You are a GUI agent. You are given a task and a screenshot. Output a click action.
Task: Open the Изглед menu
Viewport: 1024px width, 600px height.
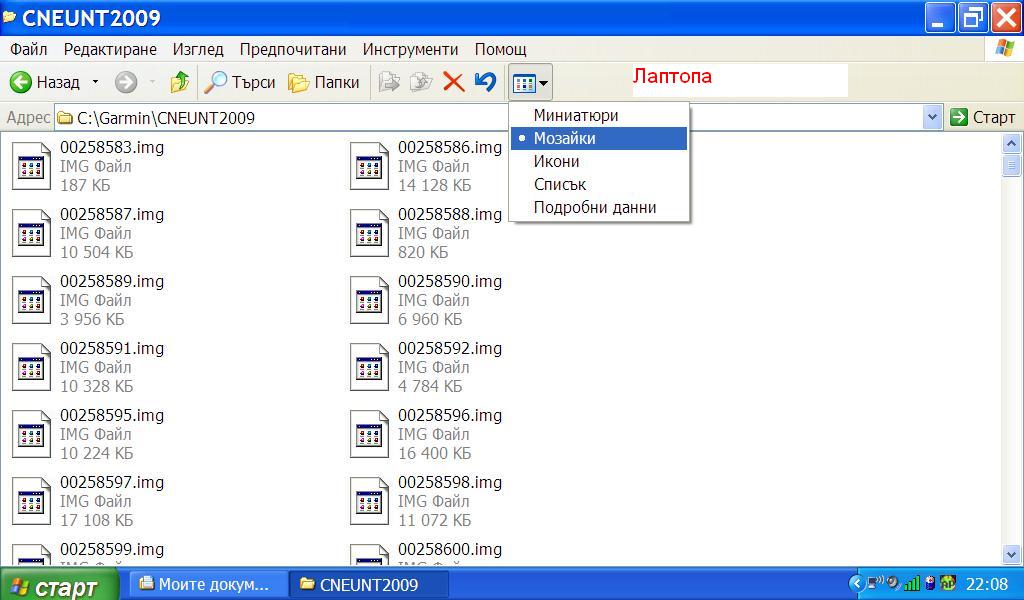[198, 49]
